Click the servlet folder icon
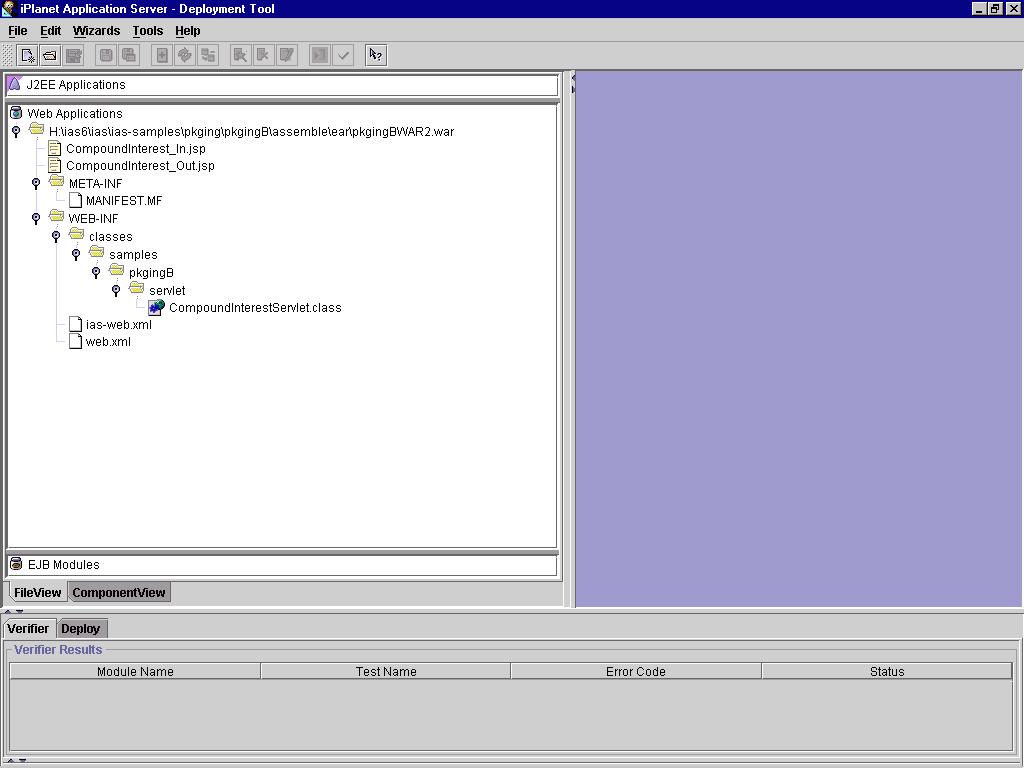Viewport: 1024px width, 768px height. click(x=136, y=289)
